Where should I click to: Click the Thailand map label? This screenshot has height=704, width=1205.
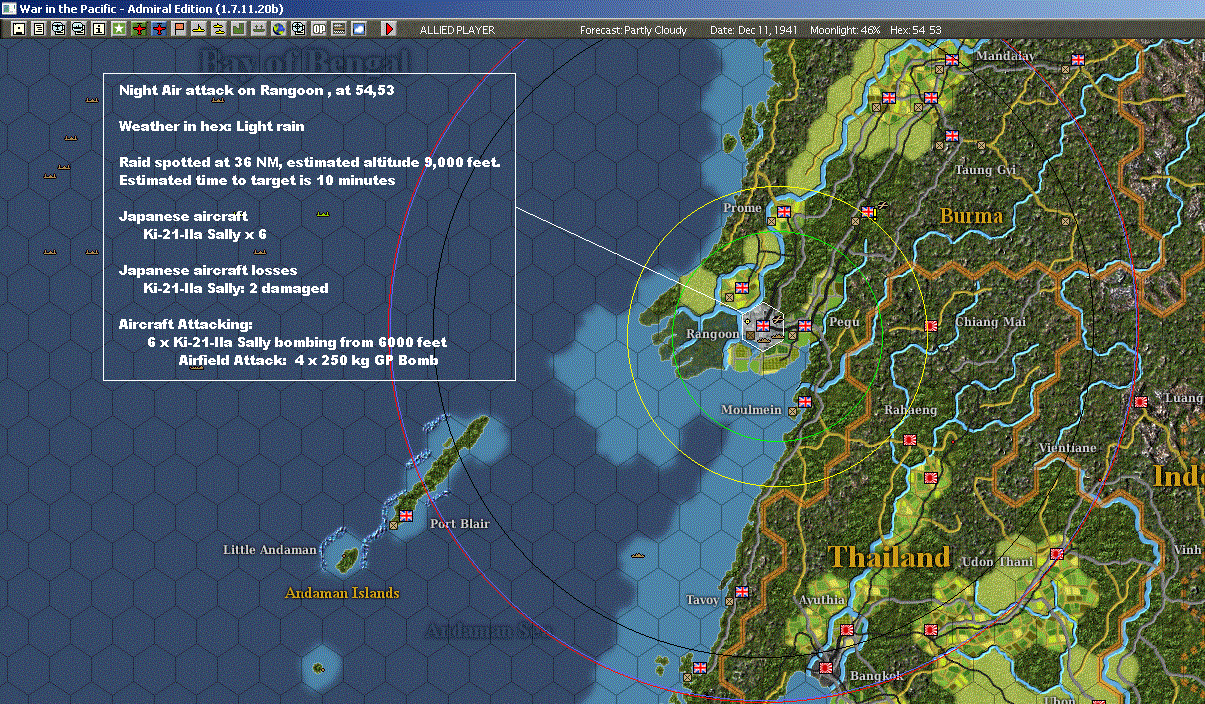pos(888,557)
